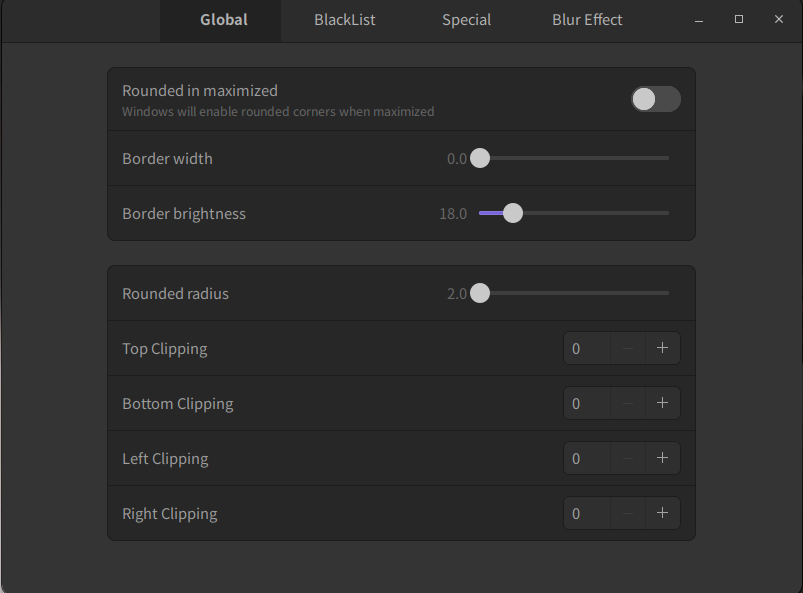This screenshot has width=803, height=593.
Task: Decrement Left Clipping value
Action: pos(628,458)
